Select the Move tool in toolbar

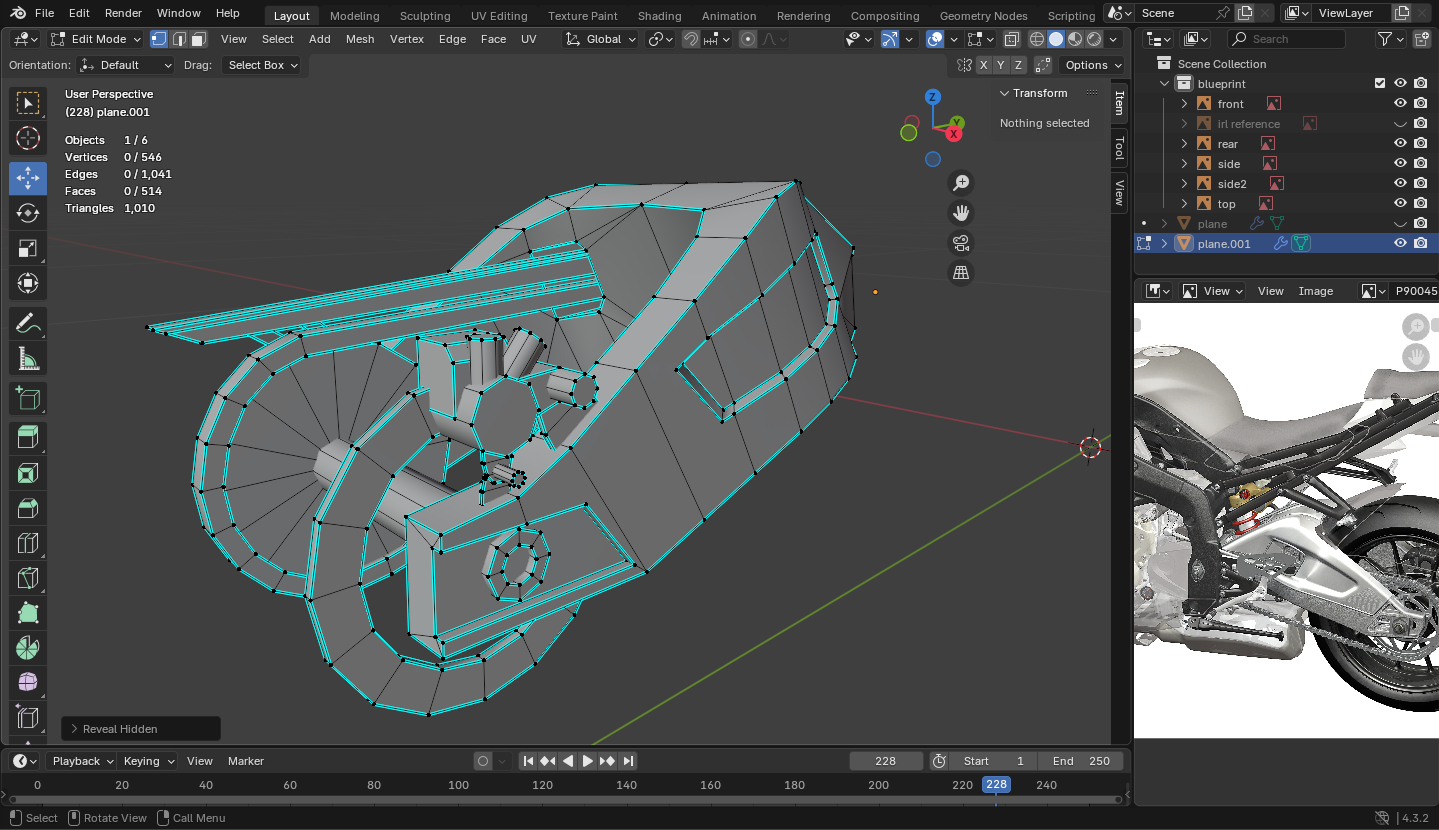pos(28,178)
